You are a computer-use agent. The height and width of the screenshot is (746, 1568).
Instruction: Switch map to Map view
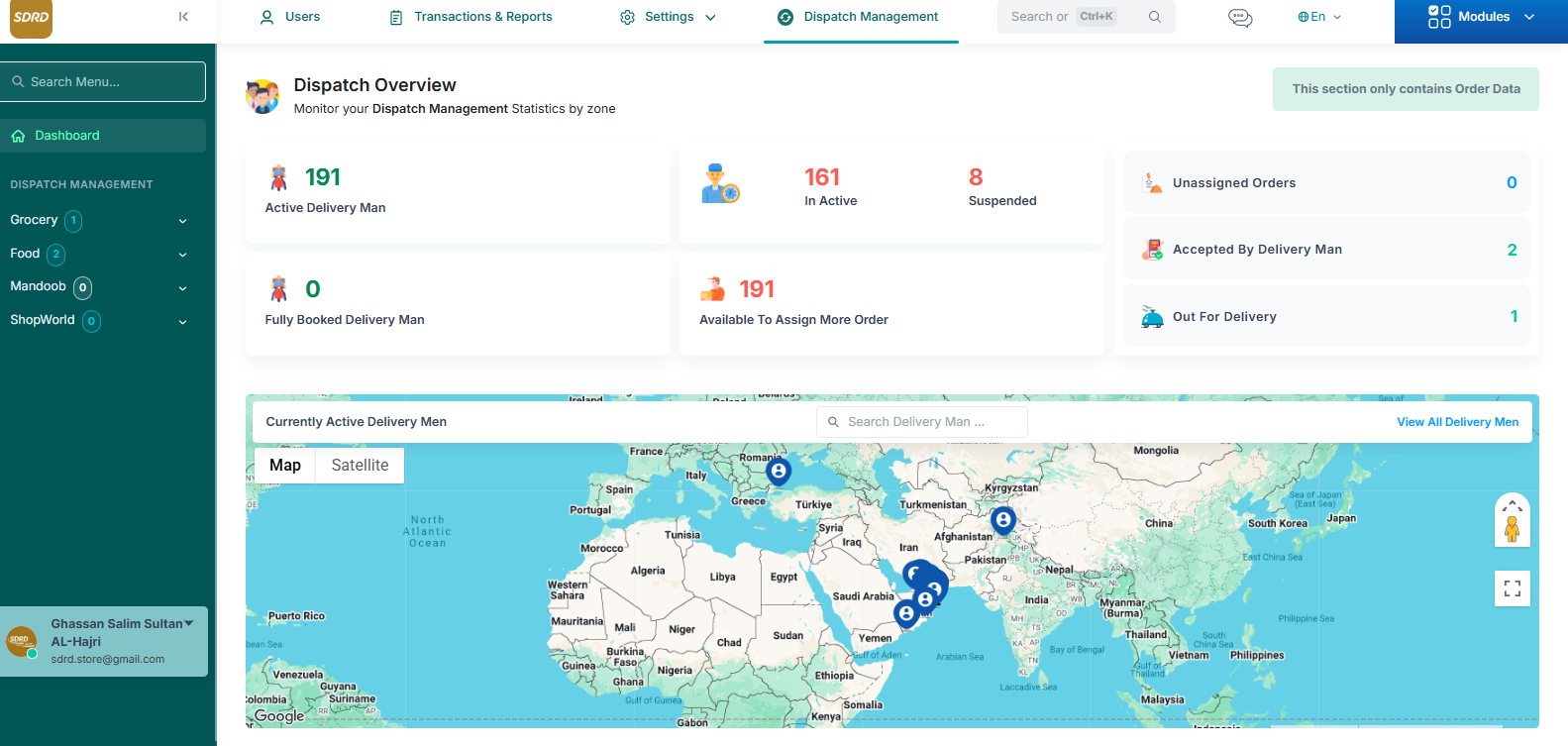point(285,465)
